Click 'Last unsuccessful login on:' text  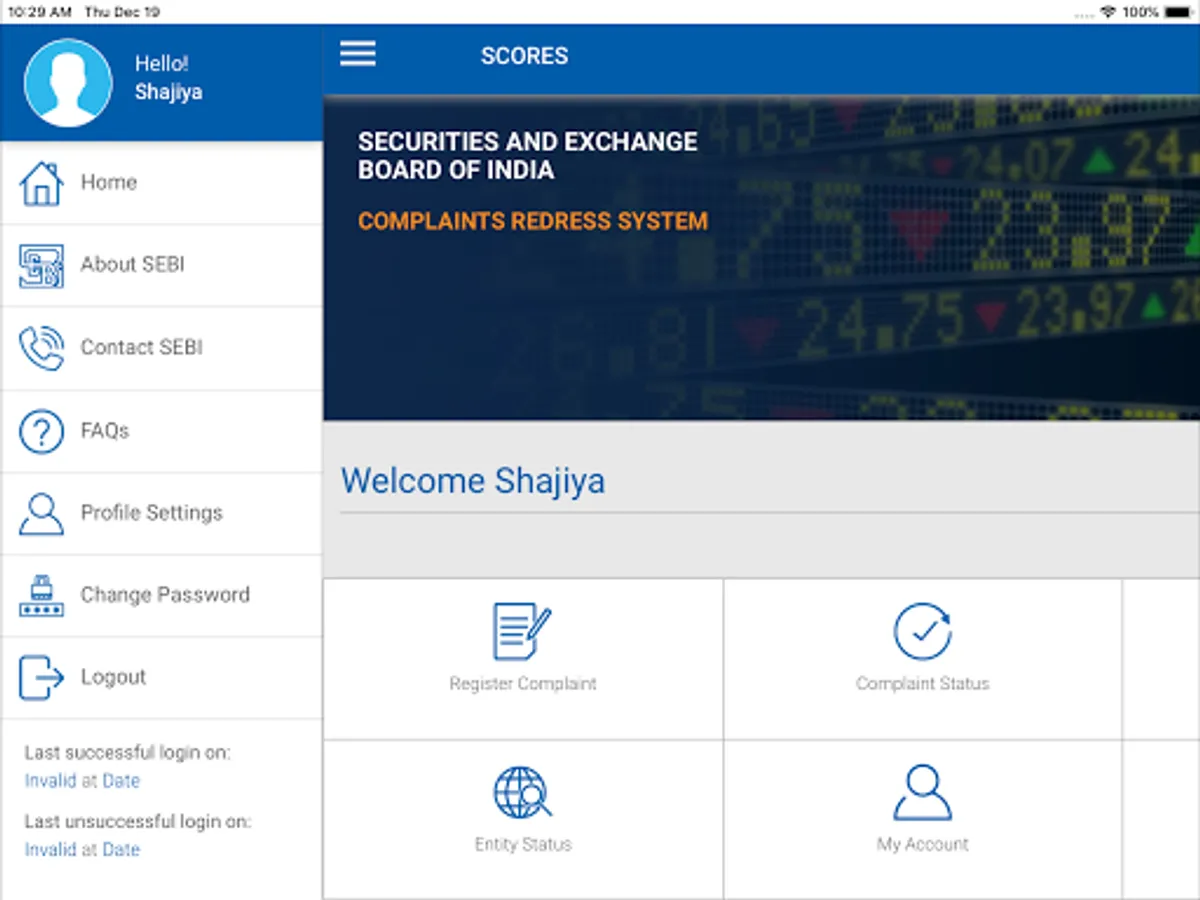[138, 822]
